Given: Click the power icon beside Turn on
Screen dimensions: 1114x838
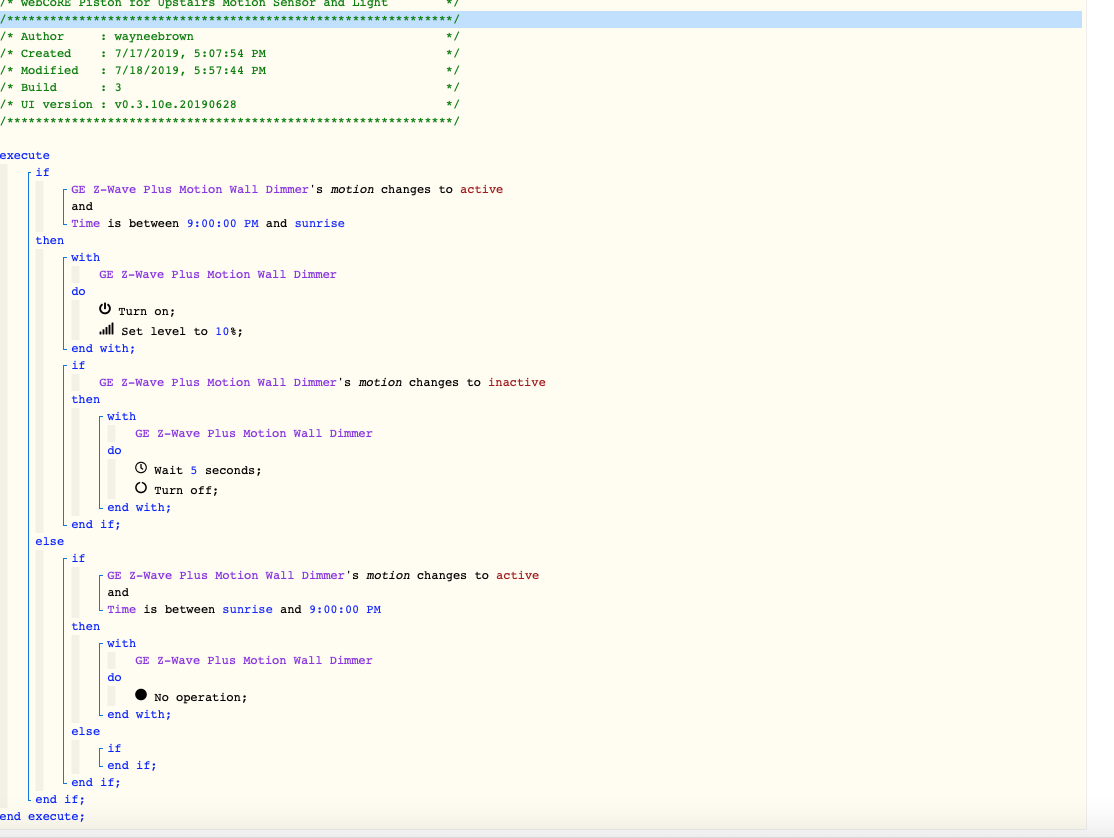Looking at the screenshot, I should 105,309.
